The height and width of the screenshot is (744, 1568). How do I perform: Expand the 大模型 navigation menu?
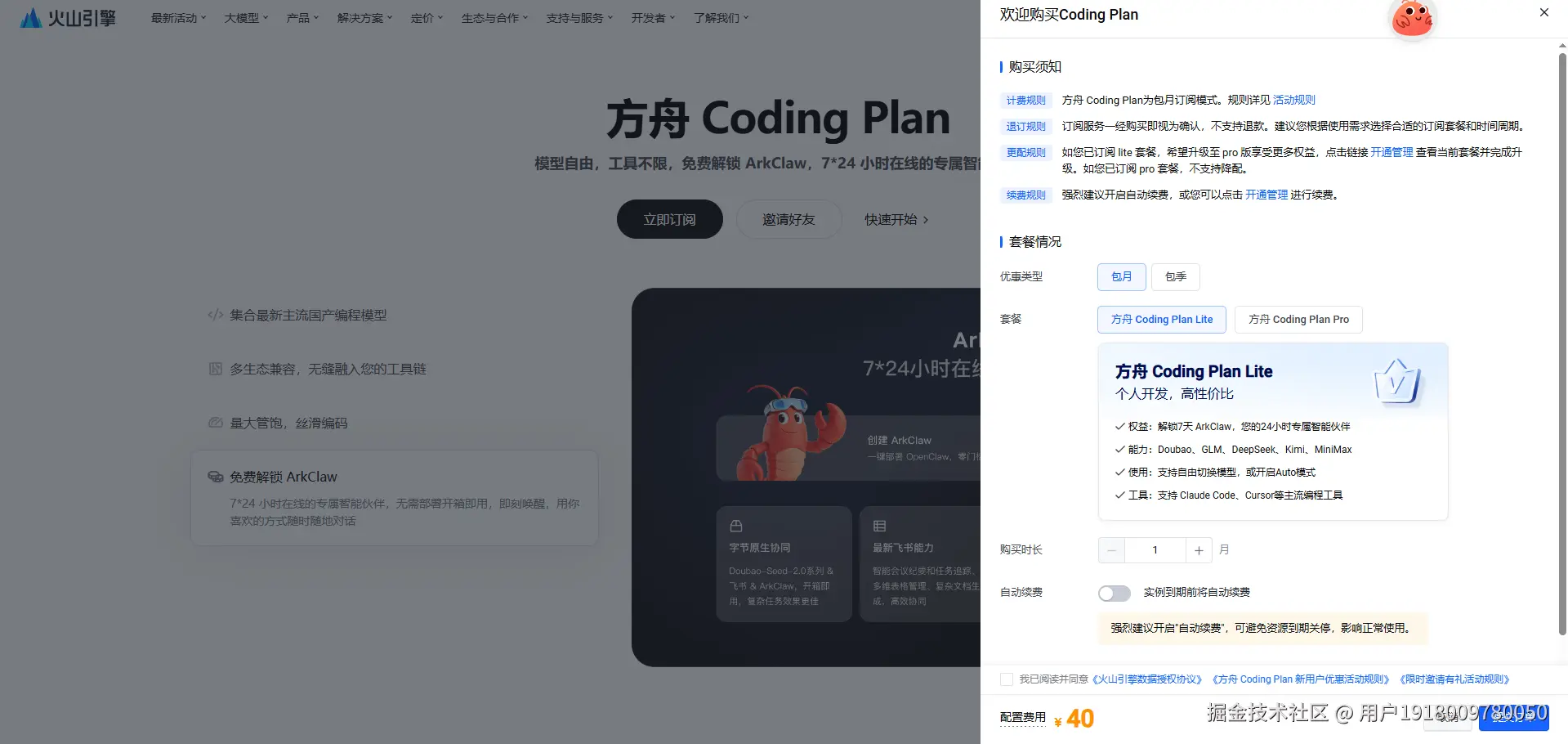(246, 18)
